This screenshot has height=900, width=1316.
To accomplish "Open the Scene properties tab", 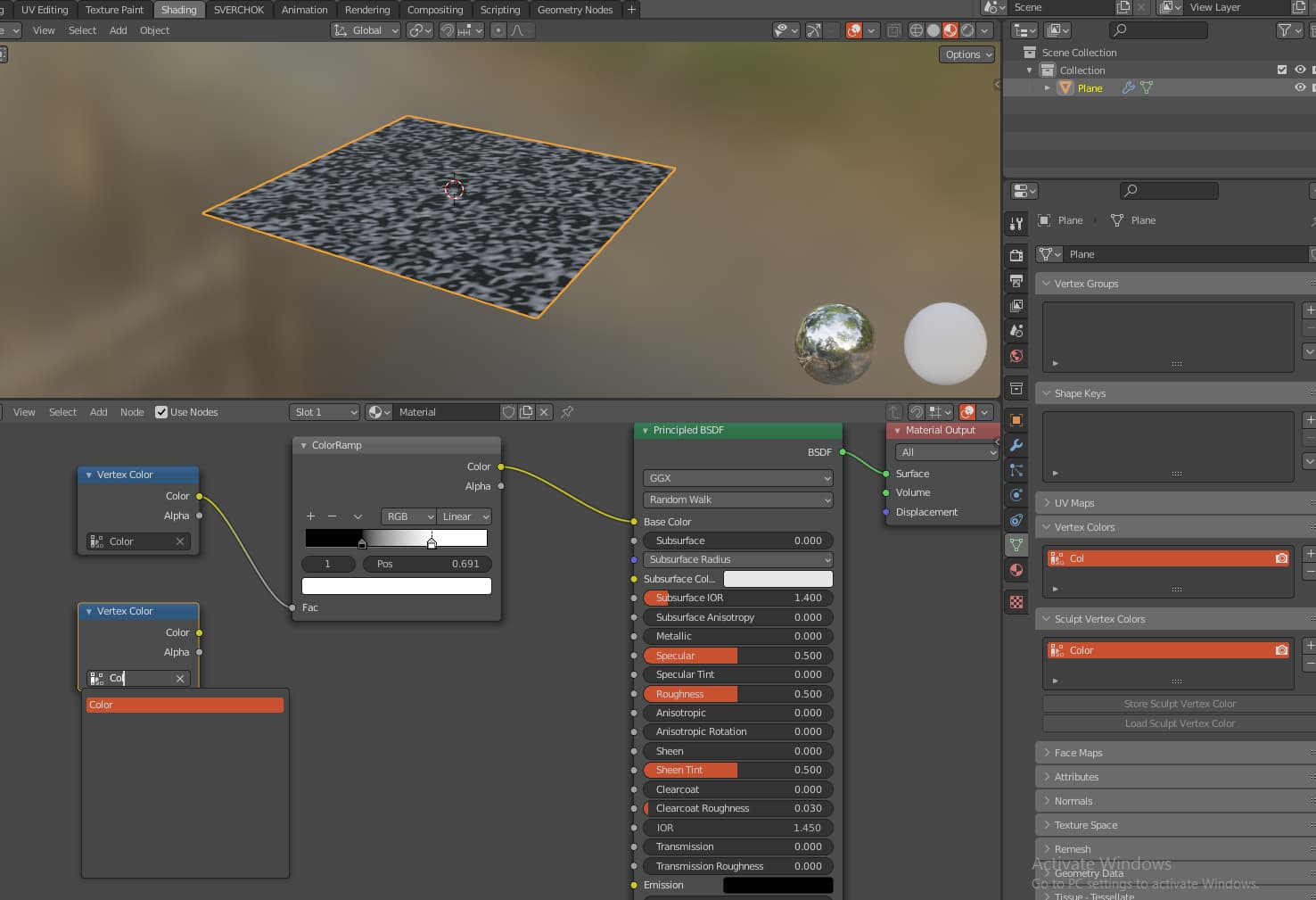I will click(x=1016, y=331).
